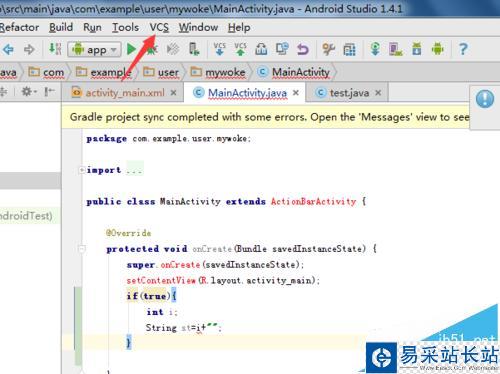
Task: Click the Attach debugger to process icon
Action: [194, 49]
